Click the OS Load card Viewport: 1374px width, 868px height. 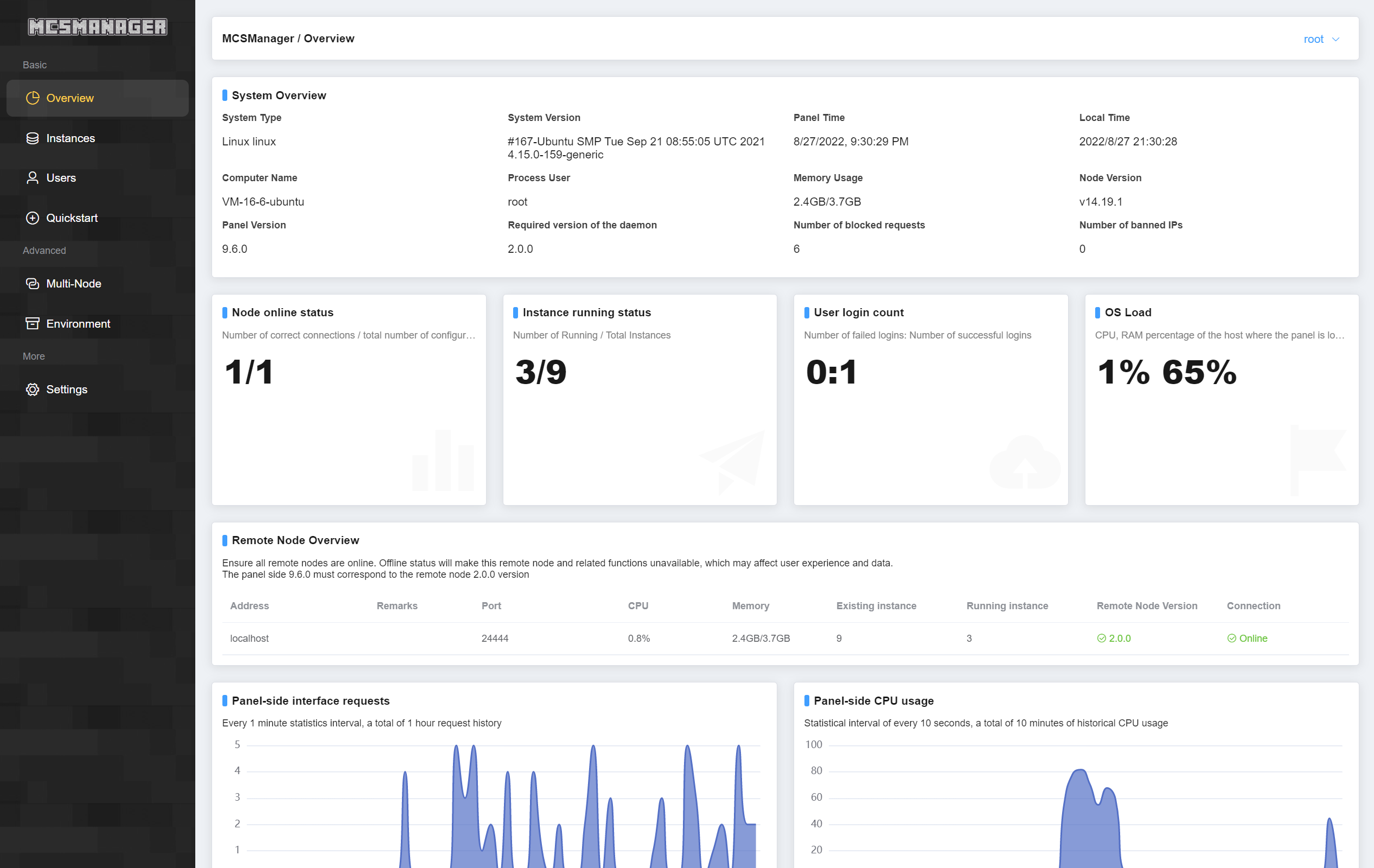(1222, 399)
